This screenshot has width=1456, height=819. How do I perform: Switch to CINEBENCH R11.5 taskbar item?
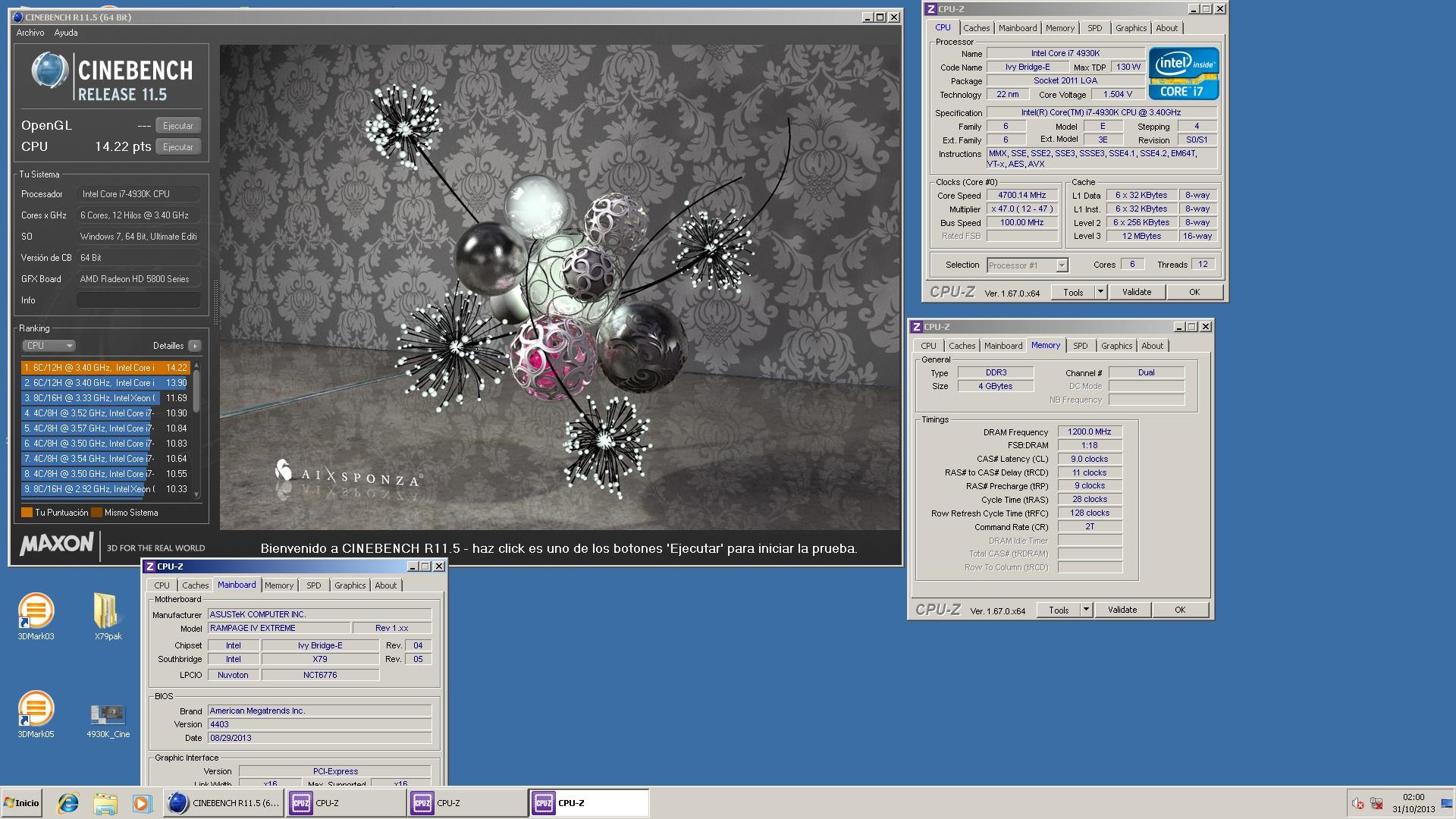tap(223, 803)
